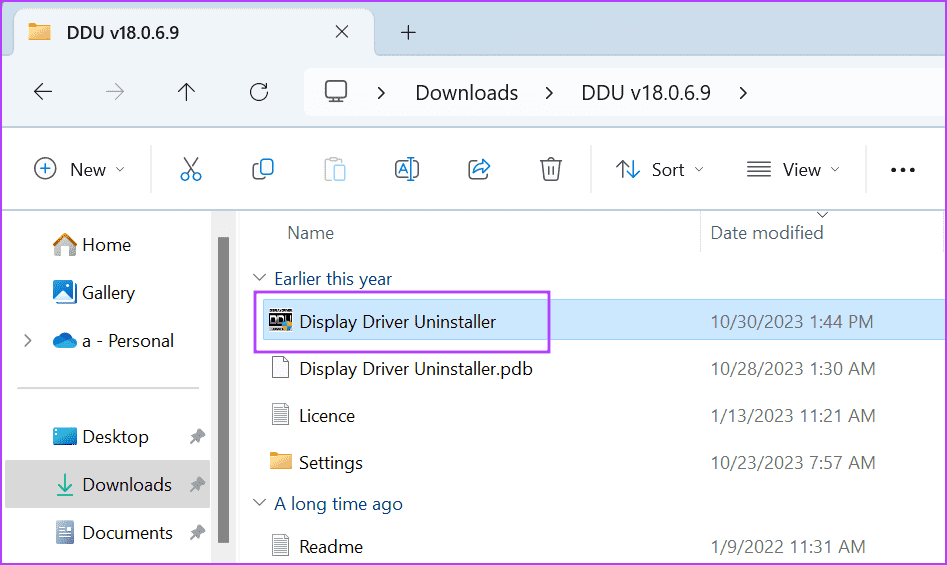The image size is (947, 565).
Task: Expand chevron after Downloads in address bar
Action: pos(549,93)
